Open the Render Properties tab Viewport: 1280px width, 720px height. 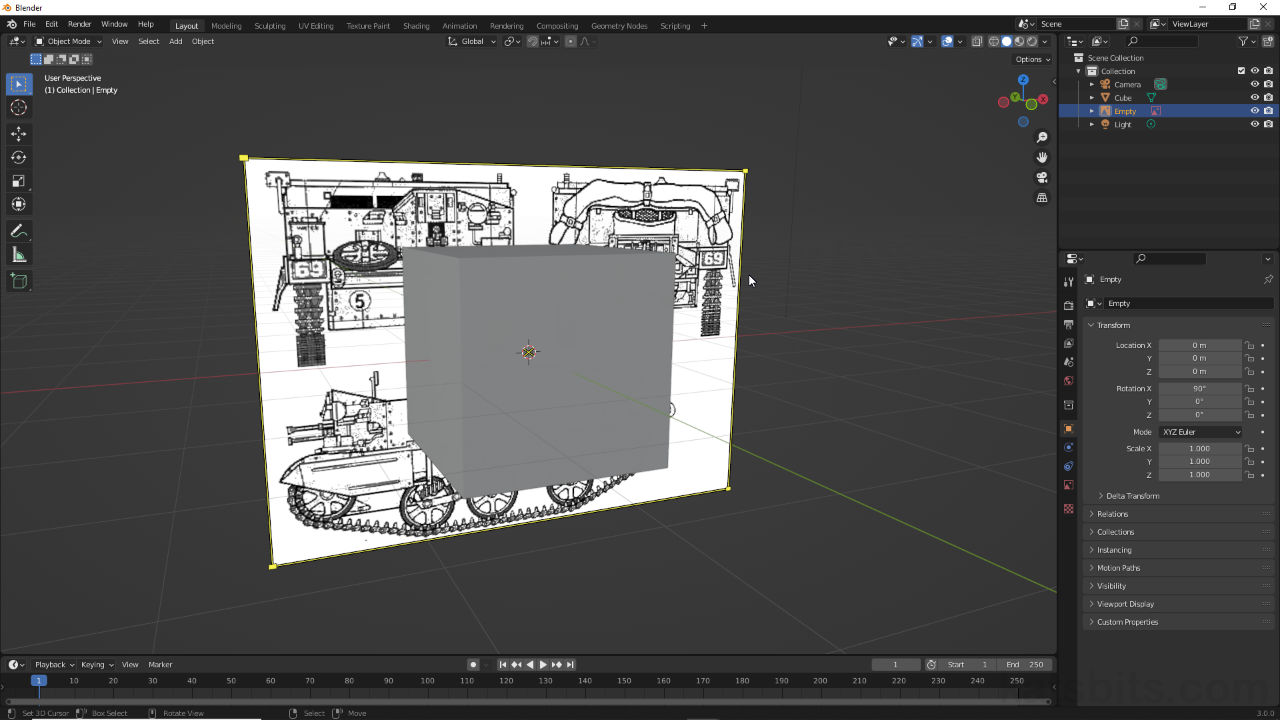pyautogui.click(x=1068, y=305)
